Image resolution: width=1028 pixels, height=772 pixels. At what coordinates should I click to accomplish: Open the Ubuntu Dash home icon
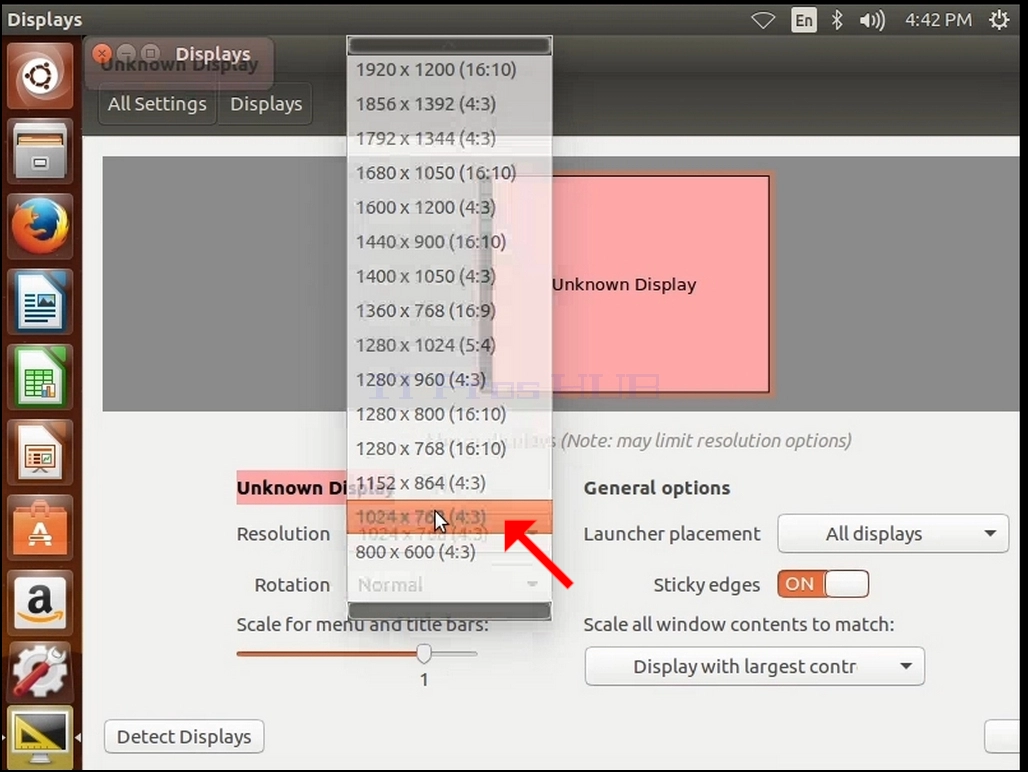[x=40, y=76]
